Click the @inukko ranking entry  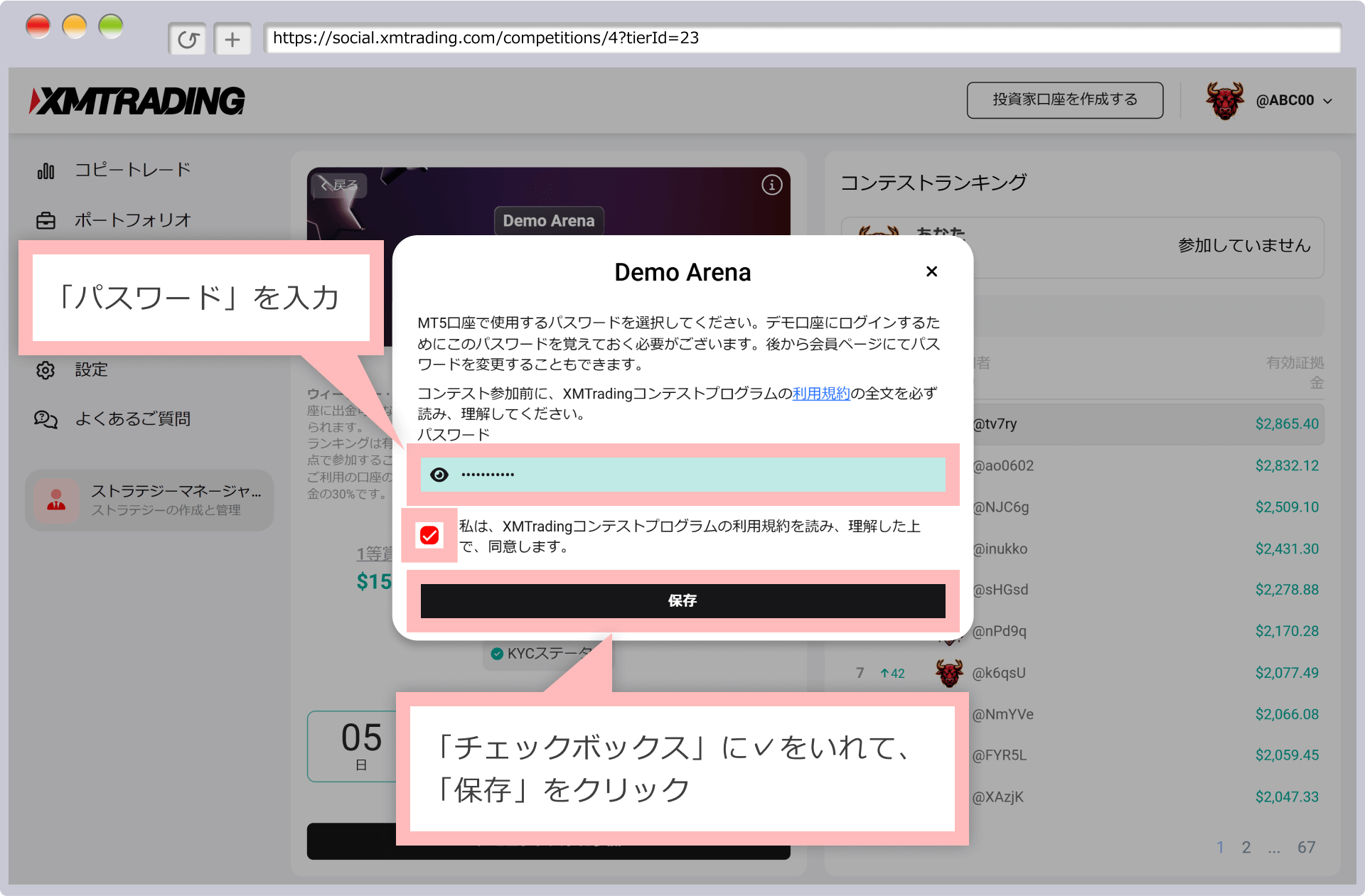[1000, 549]
